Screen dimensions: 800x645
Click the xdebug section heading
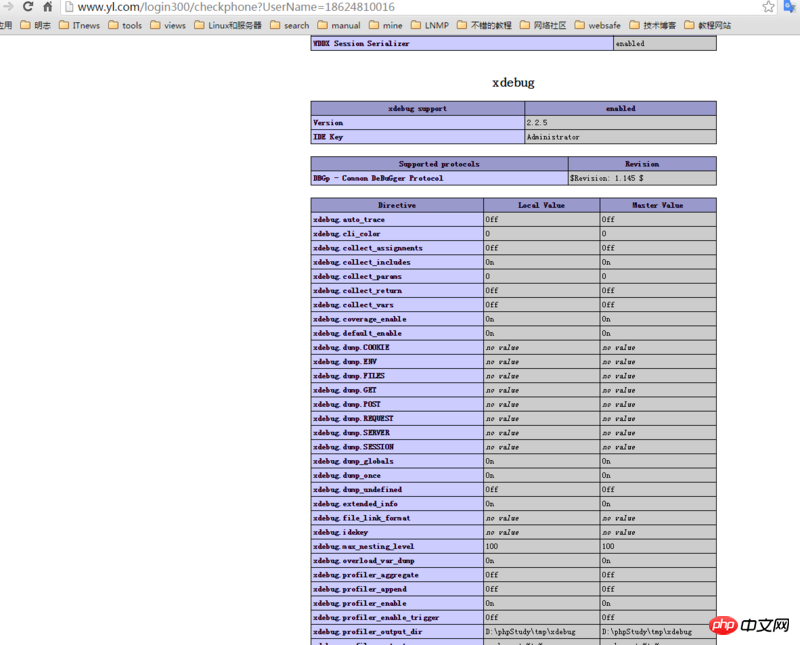tap(513, 82)
